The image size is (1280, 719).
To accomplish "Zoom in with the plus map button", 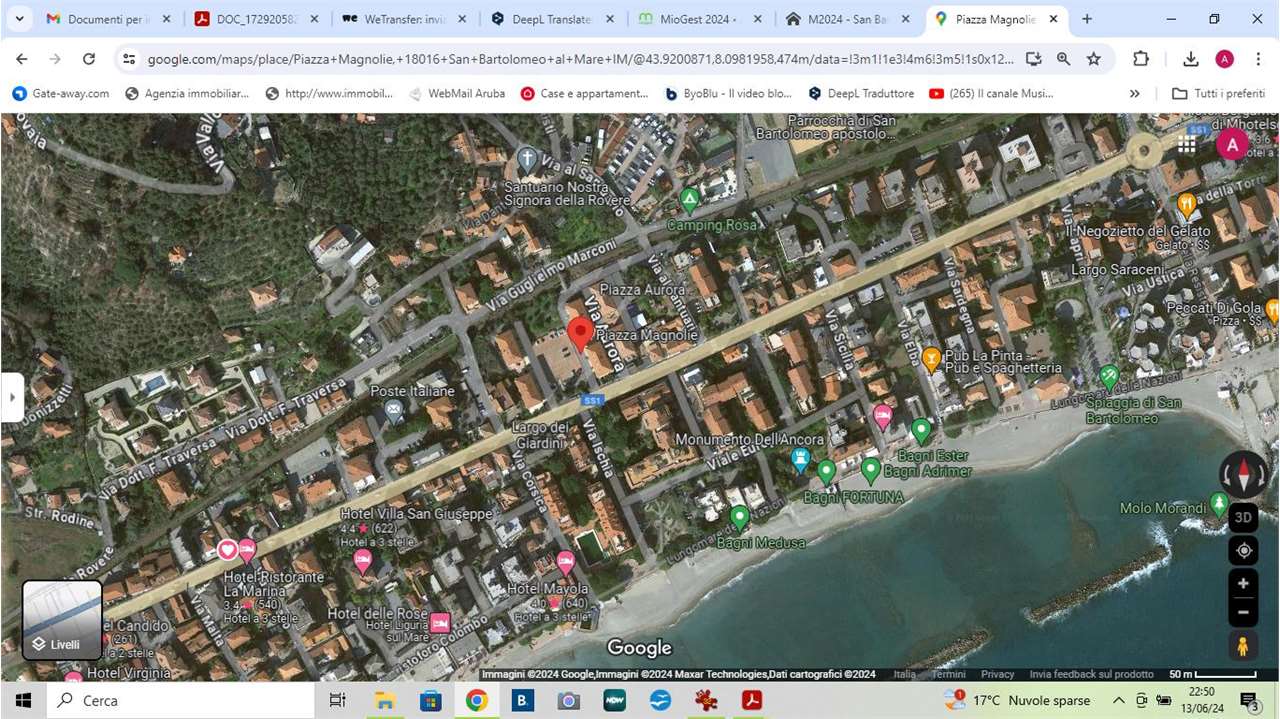I will 1243,584.
